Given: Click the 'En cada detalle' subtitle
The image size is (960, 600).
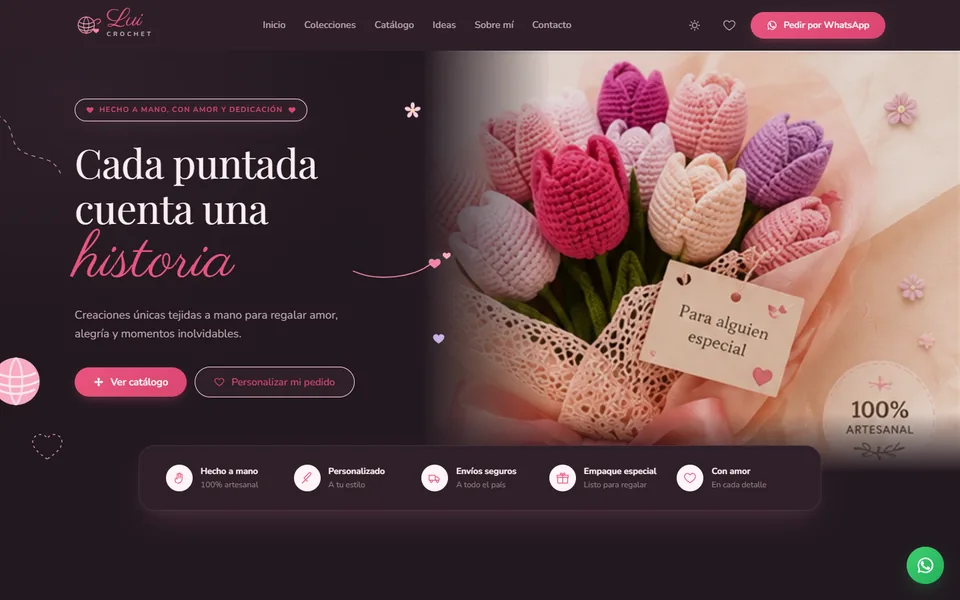Looking at the screenshot, I should (738, 485).
